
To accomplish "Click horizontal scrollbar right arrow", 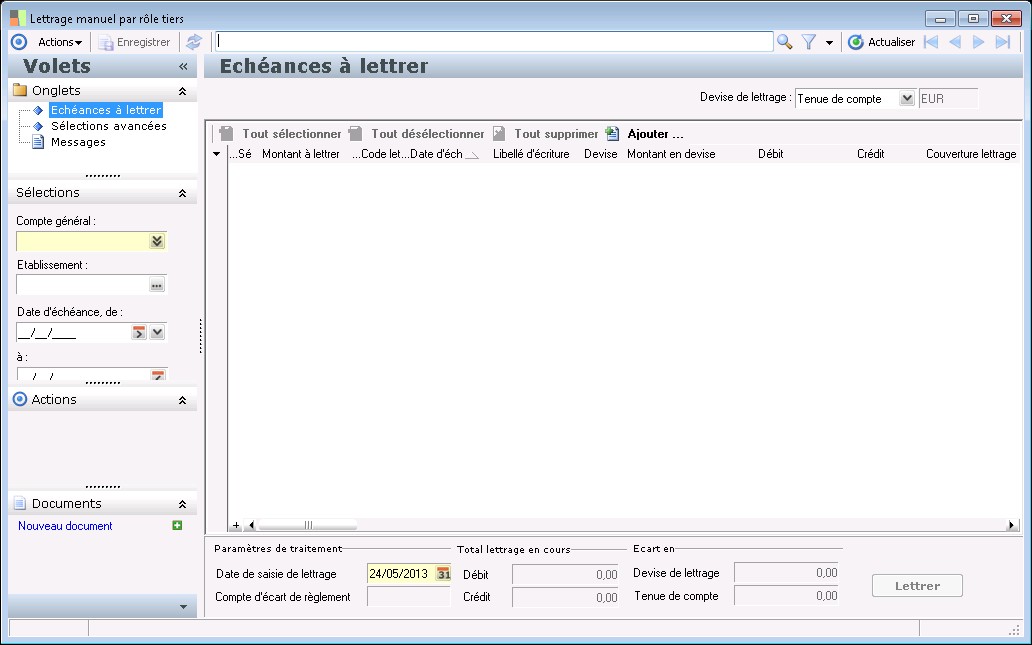I will pos(1012,525).
